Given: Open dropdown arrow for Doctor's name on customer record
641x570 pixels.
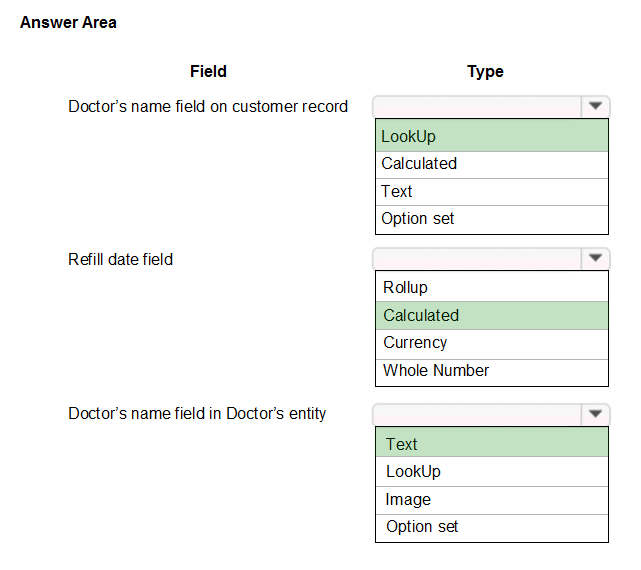Looking at the screenshot, I should pos(595,106).
